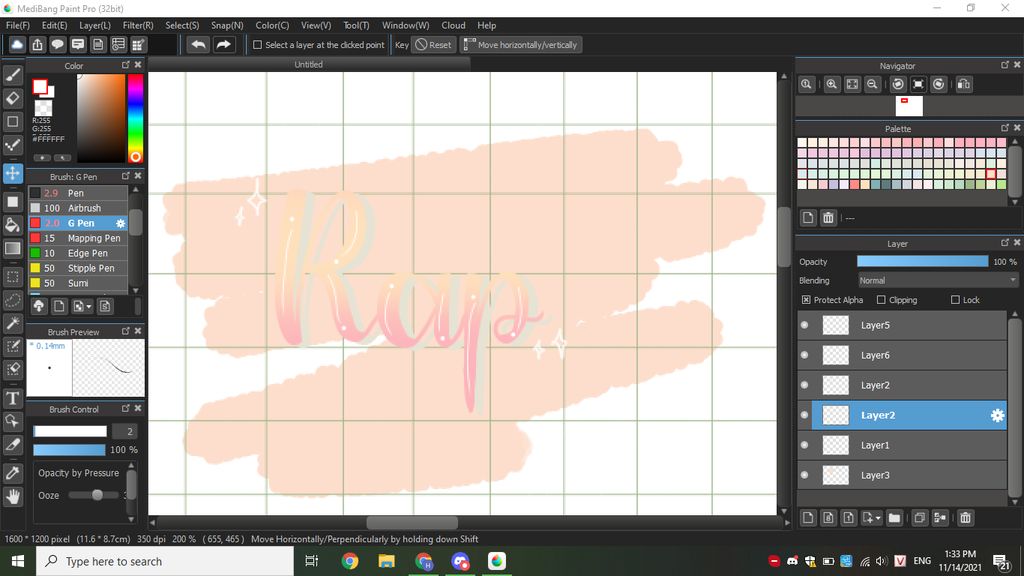Undock the Palette panel
The image size is (1024, 576).
point(1004,127)
